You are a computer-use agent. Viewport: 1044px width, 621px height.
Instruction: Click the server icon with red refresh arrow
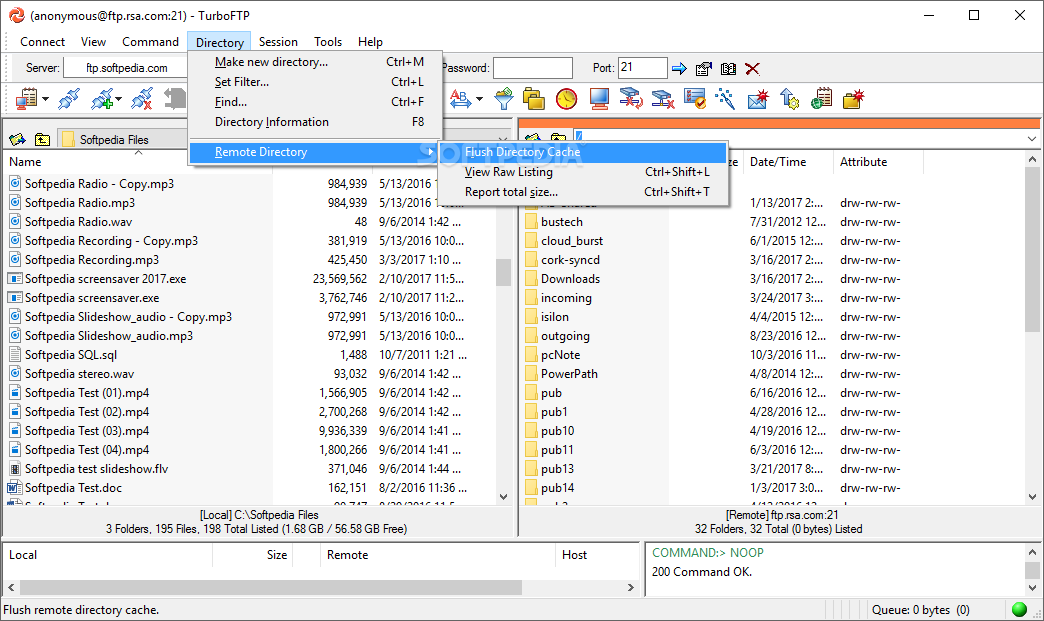[x=631, y=99]
